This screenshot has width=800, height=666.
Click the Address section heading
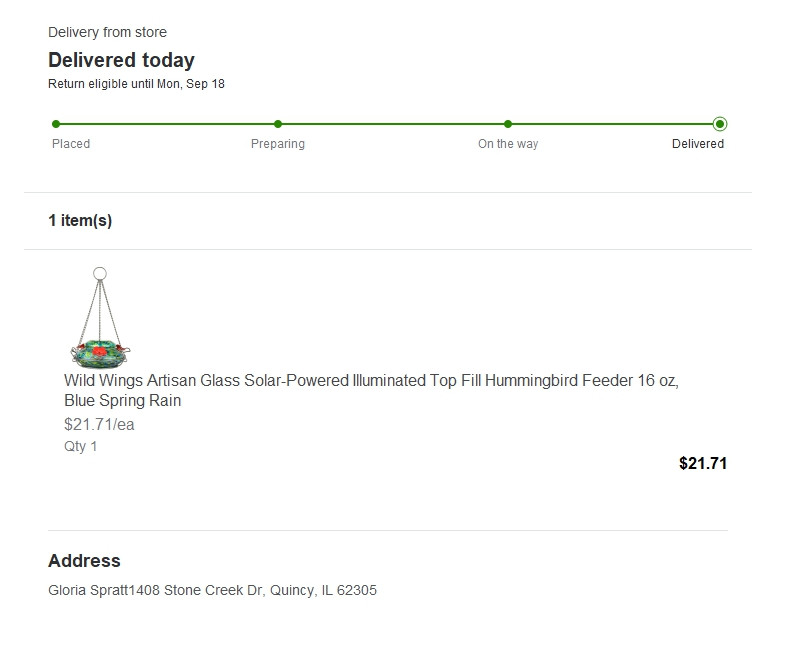pos(84,561)
